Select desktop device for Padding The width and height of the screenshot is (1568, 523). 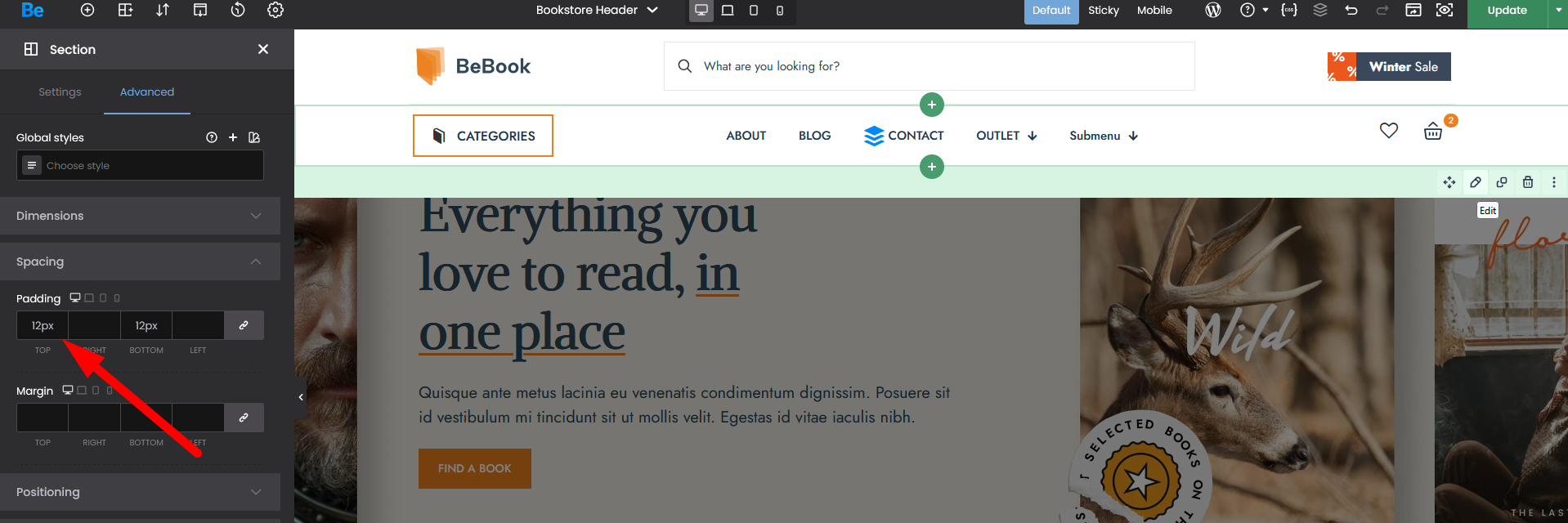coord(75,297)
